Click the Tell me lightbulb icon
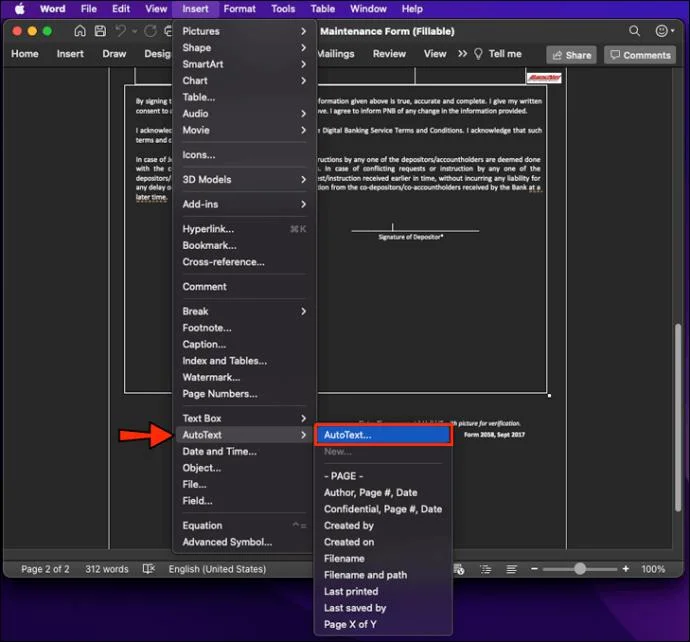This screenshot has height=642, width=690. 478,54
